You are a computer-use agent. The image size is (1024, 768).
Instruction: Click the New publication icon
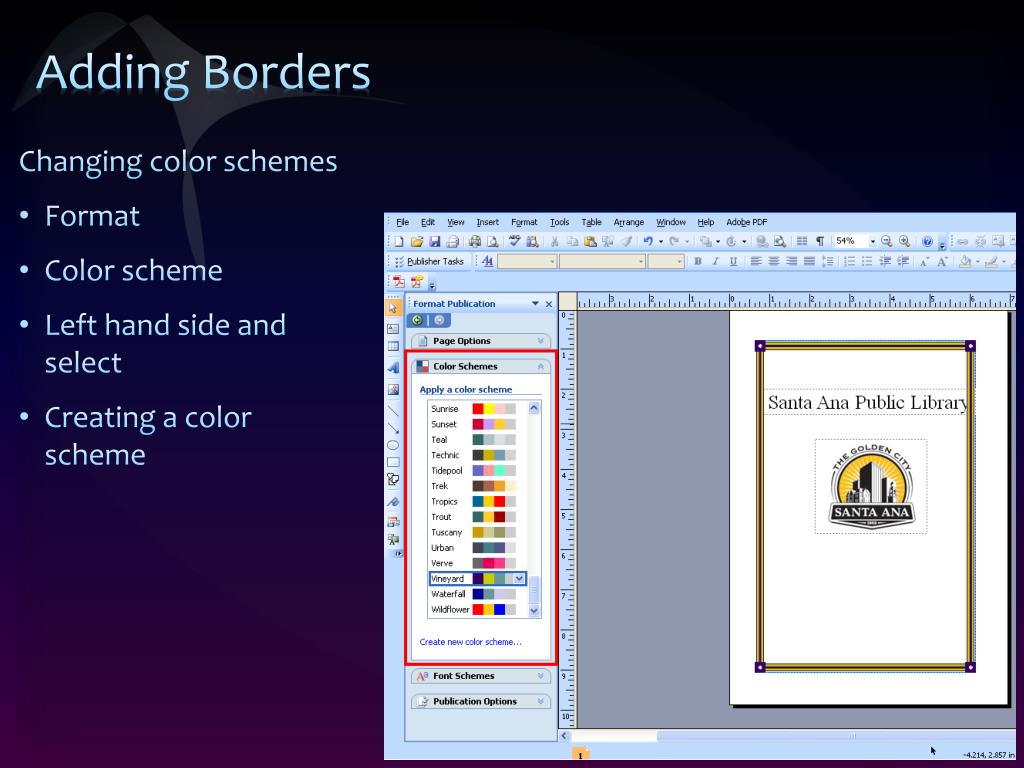pyautogui.click(x=399, y=242)
